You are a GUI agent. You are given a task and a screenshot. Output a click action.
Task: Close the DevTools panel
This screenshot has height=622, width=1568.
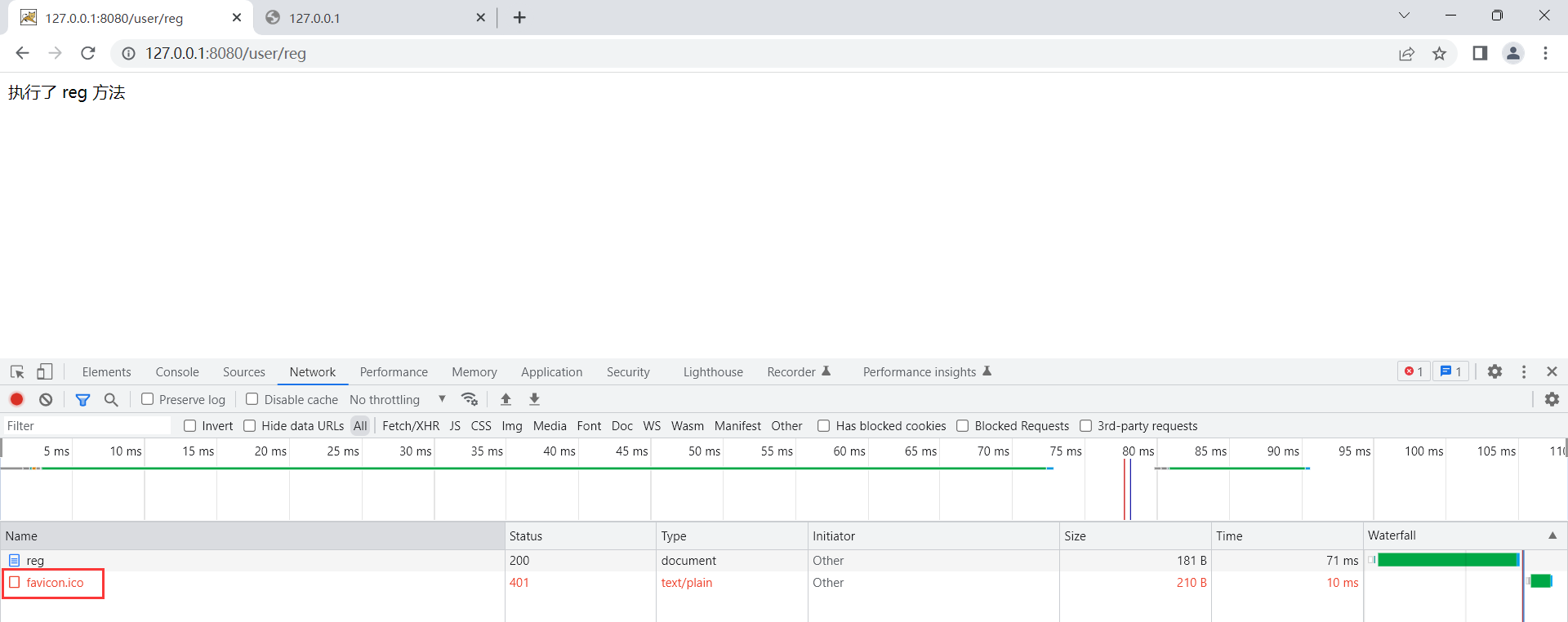click(x=1552, y=371)
